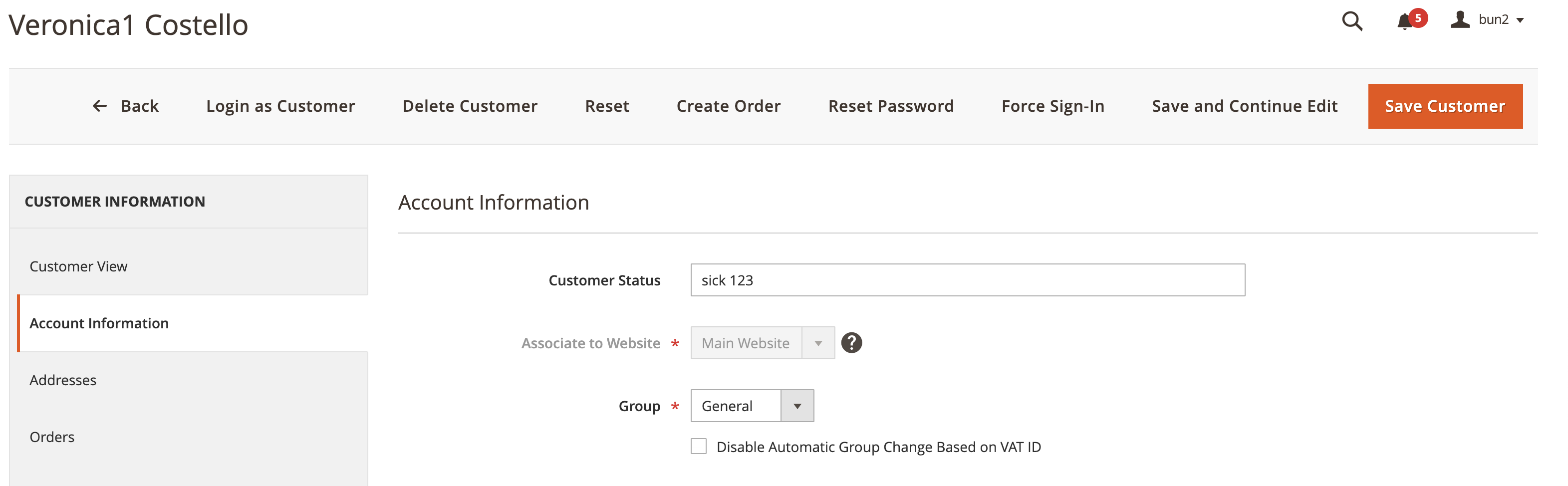Switch to the Addresses section
Image resolution: width=1568 pixels, height=486 pixels.
pos(63,380)
